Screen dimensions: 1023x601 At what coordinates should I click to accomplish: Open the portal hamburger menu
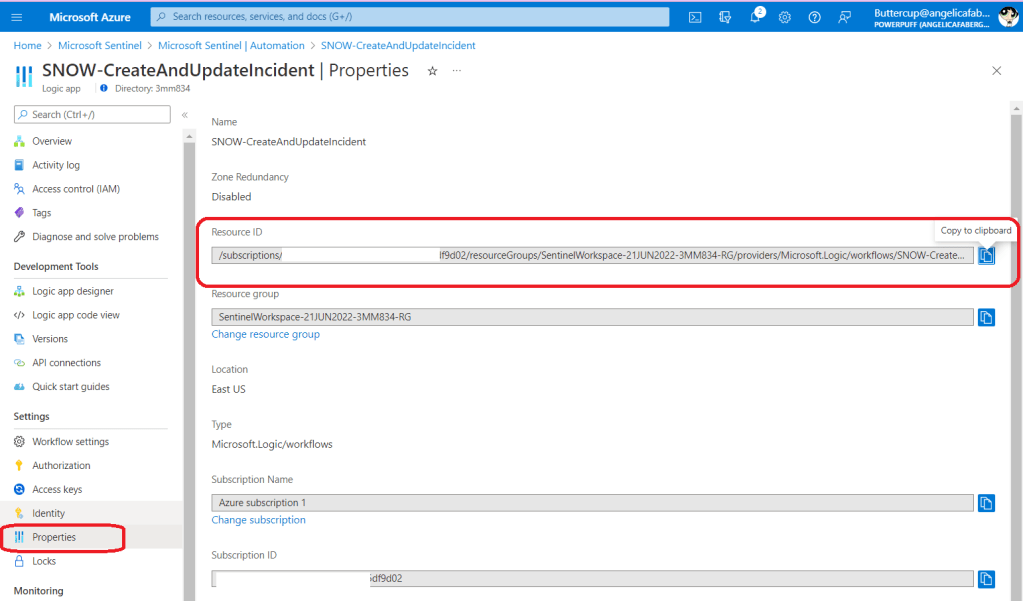tap(17, 17)
